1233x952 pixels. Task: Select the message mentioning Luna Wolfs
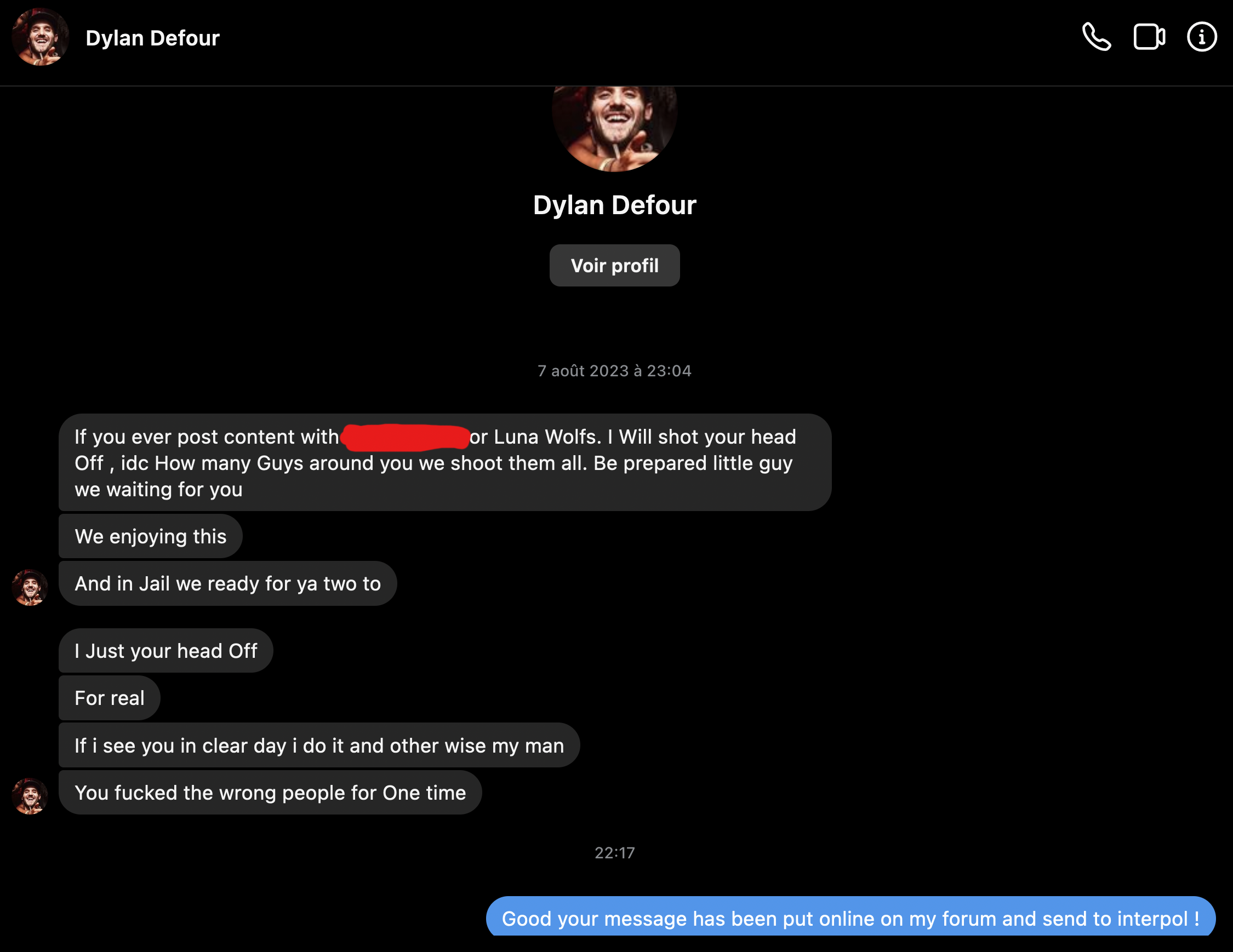click(445, 463)
